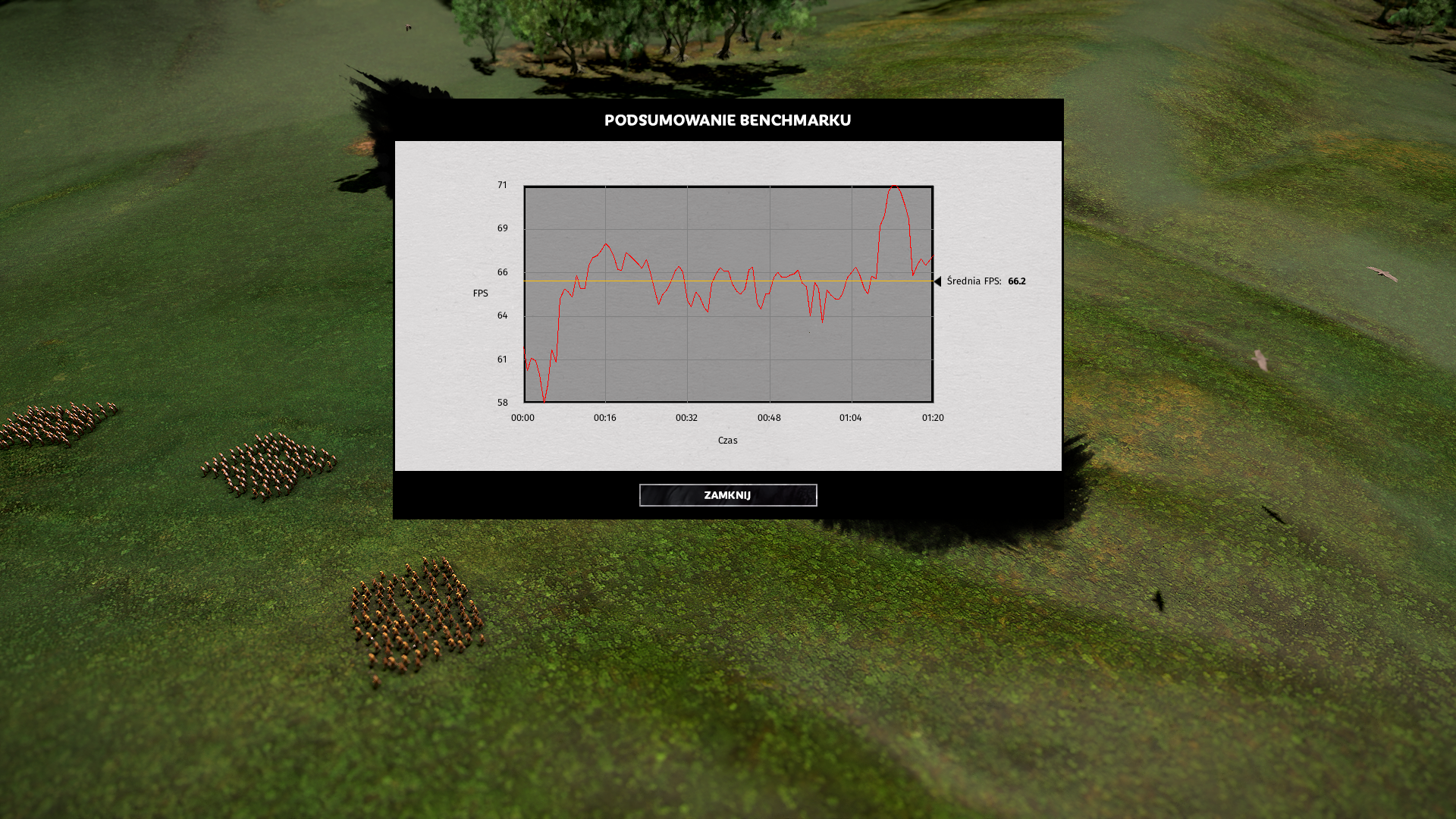The height and width of the screenshot is (819, 1456).
Task: Click the 71 FPS axis value
Action: [x=502, y=185]
